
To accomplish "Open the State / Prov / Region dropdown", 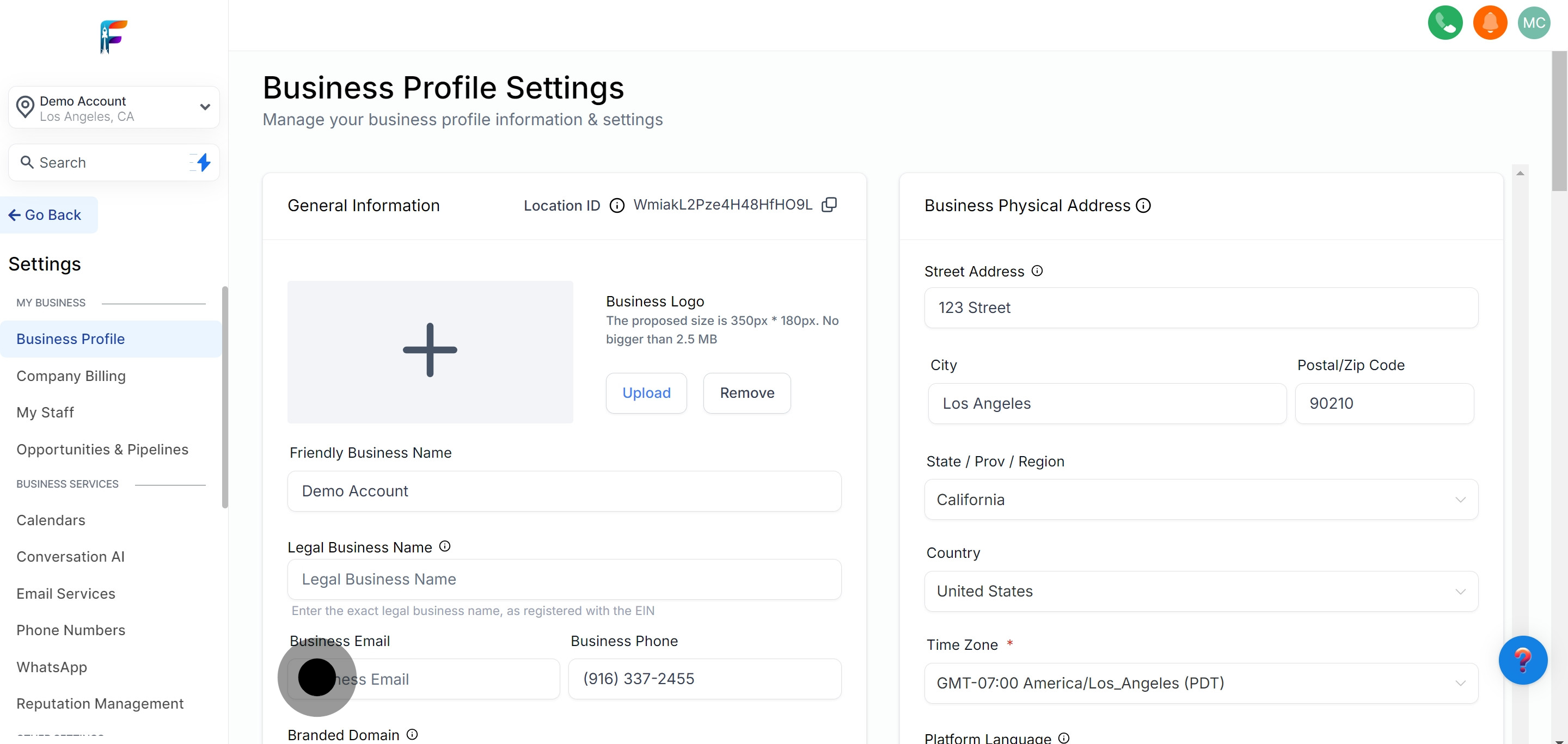I will [1200, 500].
